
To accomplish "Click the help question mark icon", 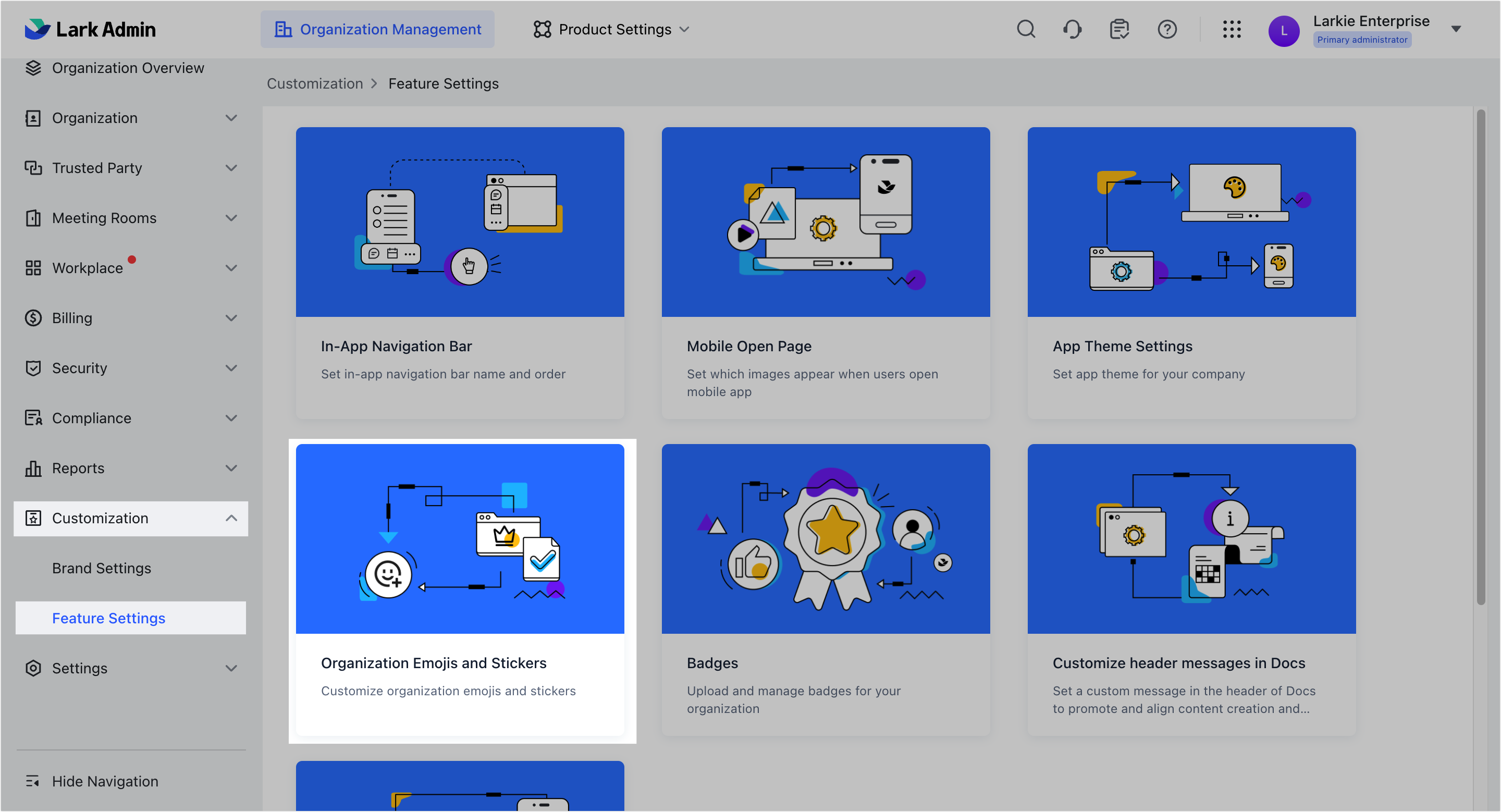I will (1167, 29).
